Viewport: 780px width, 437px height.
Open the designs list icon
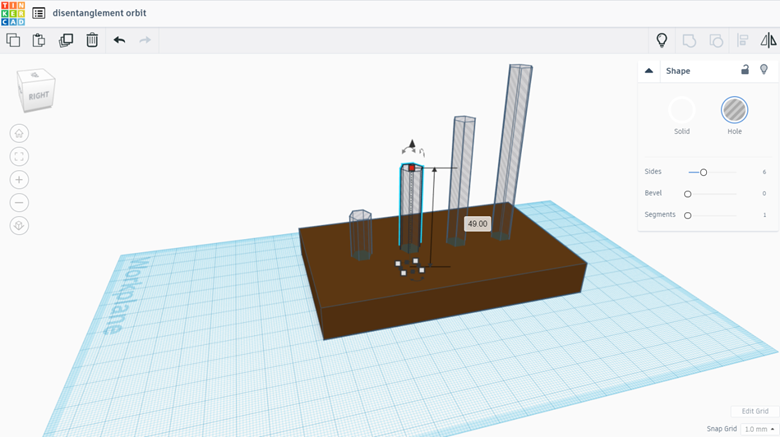pos(38,13)
